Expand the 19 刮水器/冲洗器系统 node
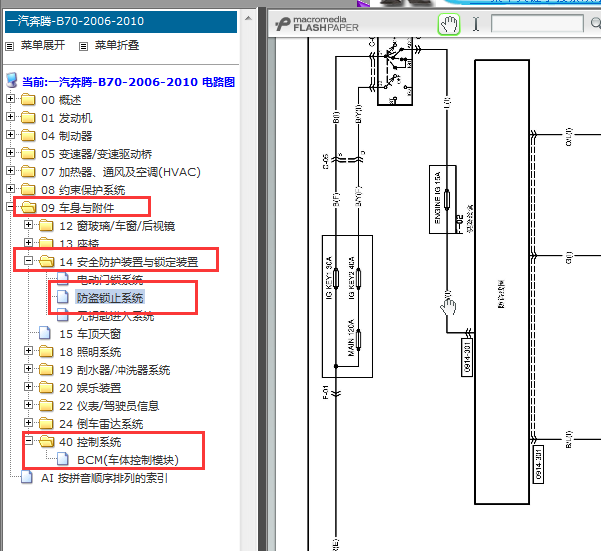 [x=28, y=369]
